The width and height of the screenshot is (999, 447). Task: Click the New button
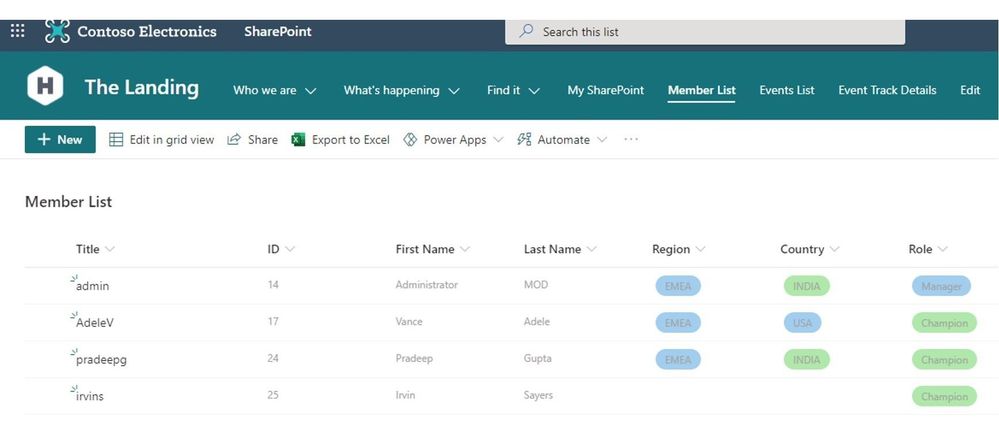[60, 140]
